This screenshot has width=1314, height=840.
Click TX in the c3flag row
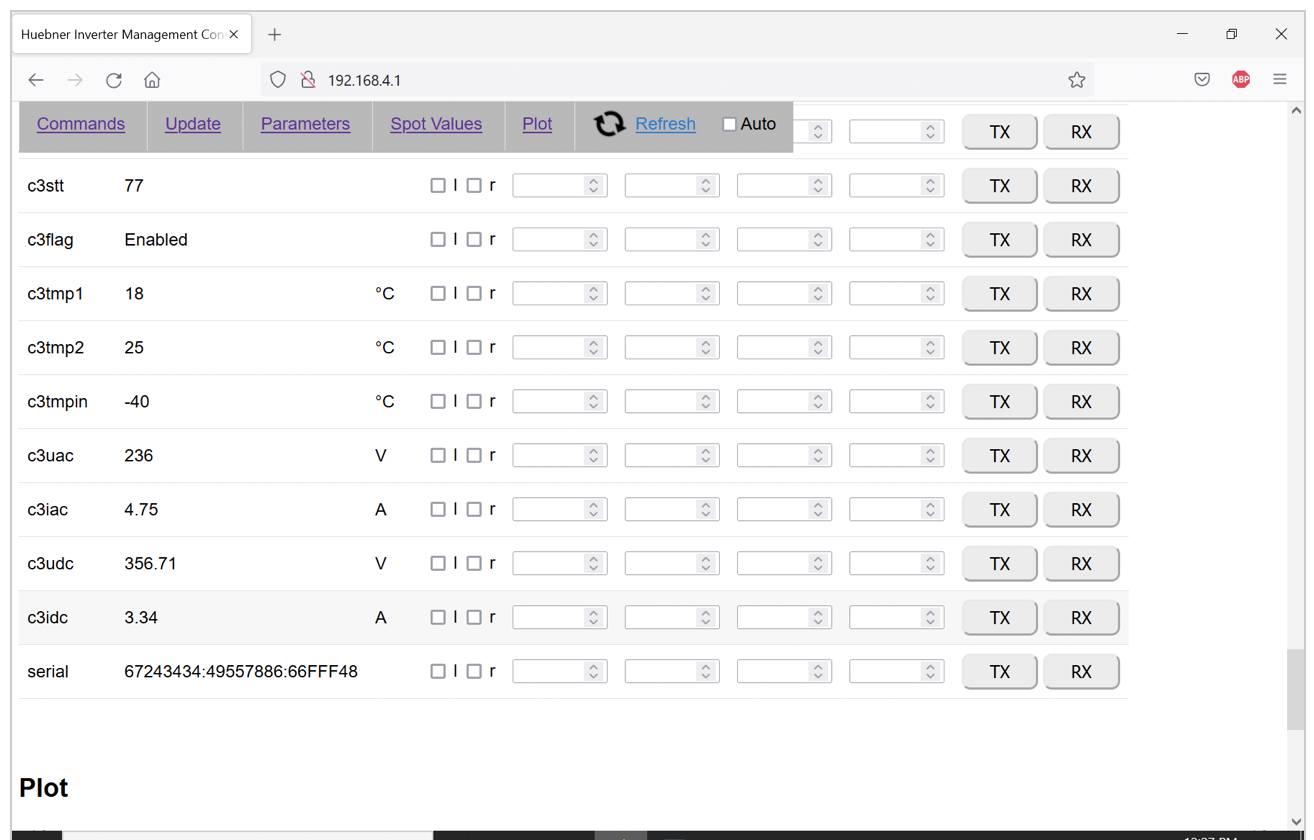pos(1000,240)
